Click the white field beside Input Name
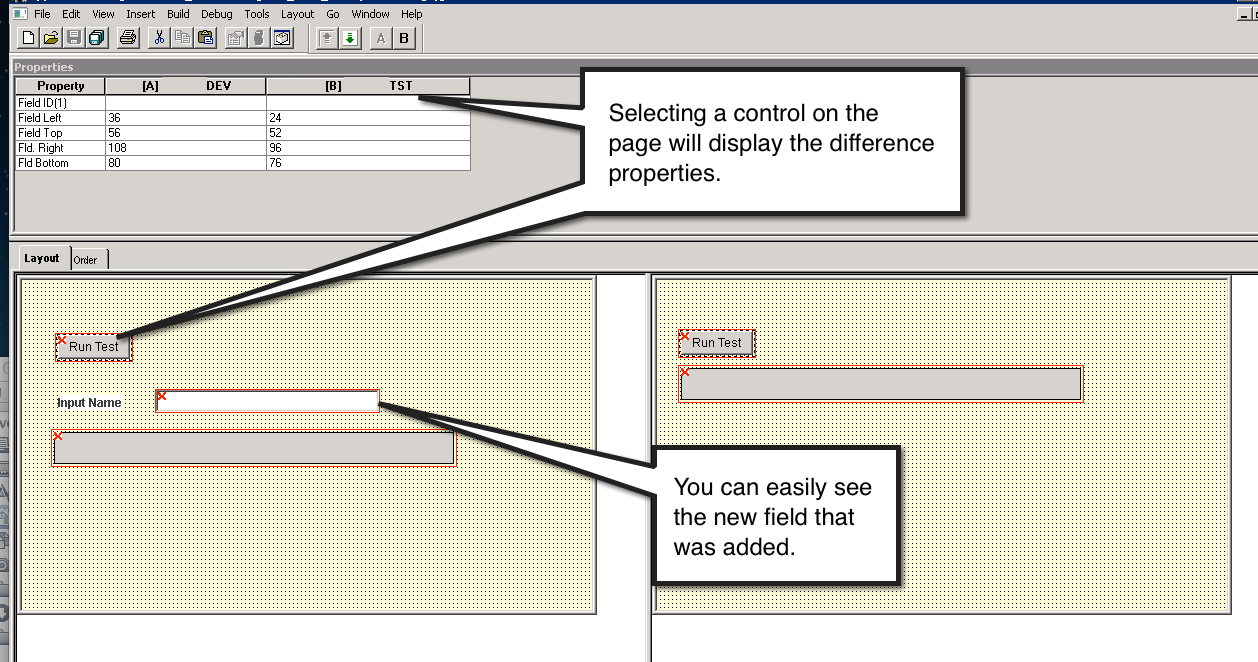Screen dimensions: 1258x662 click(x=267, y=401)
